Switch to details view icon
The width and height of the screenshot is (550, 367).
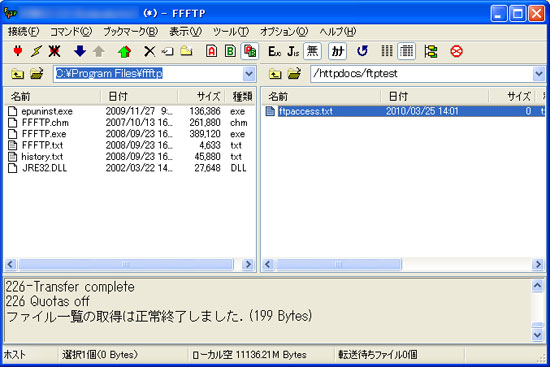[x=407, y=51]
